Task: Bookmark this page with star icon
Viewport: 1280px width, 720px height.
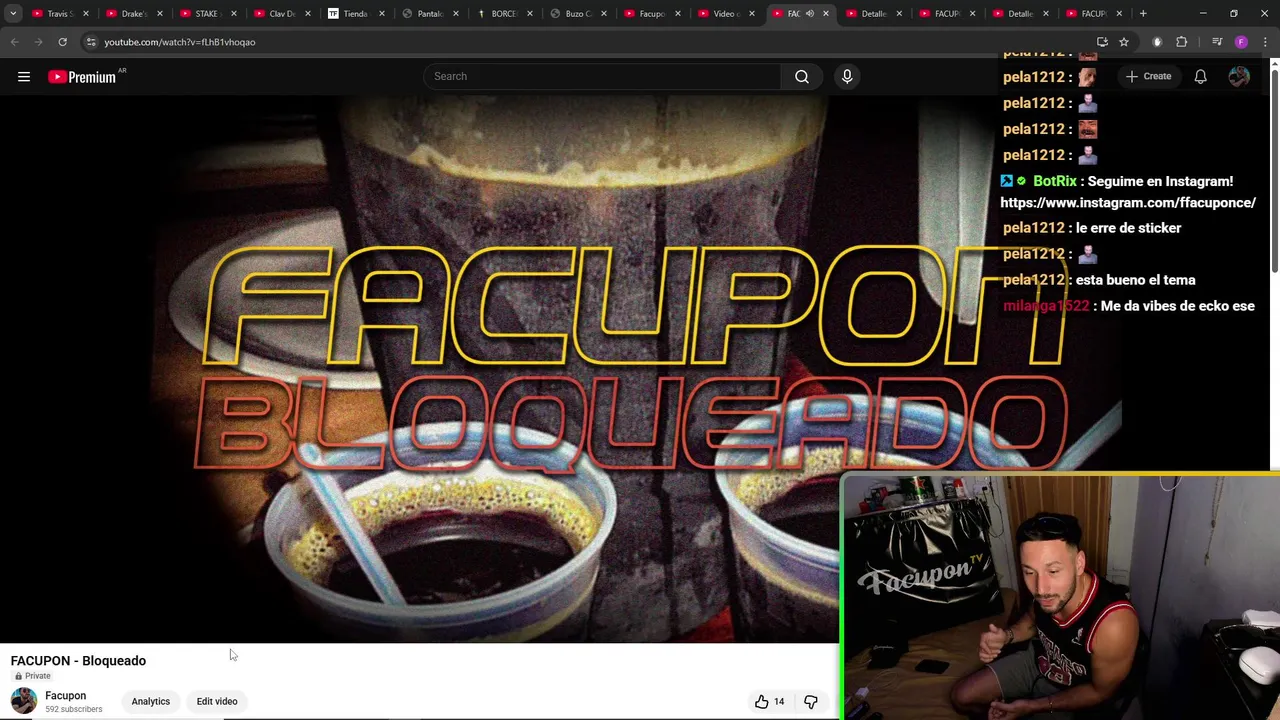Action: click(1124, 42)
